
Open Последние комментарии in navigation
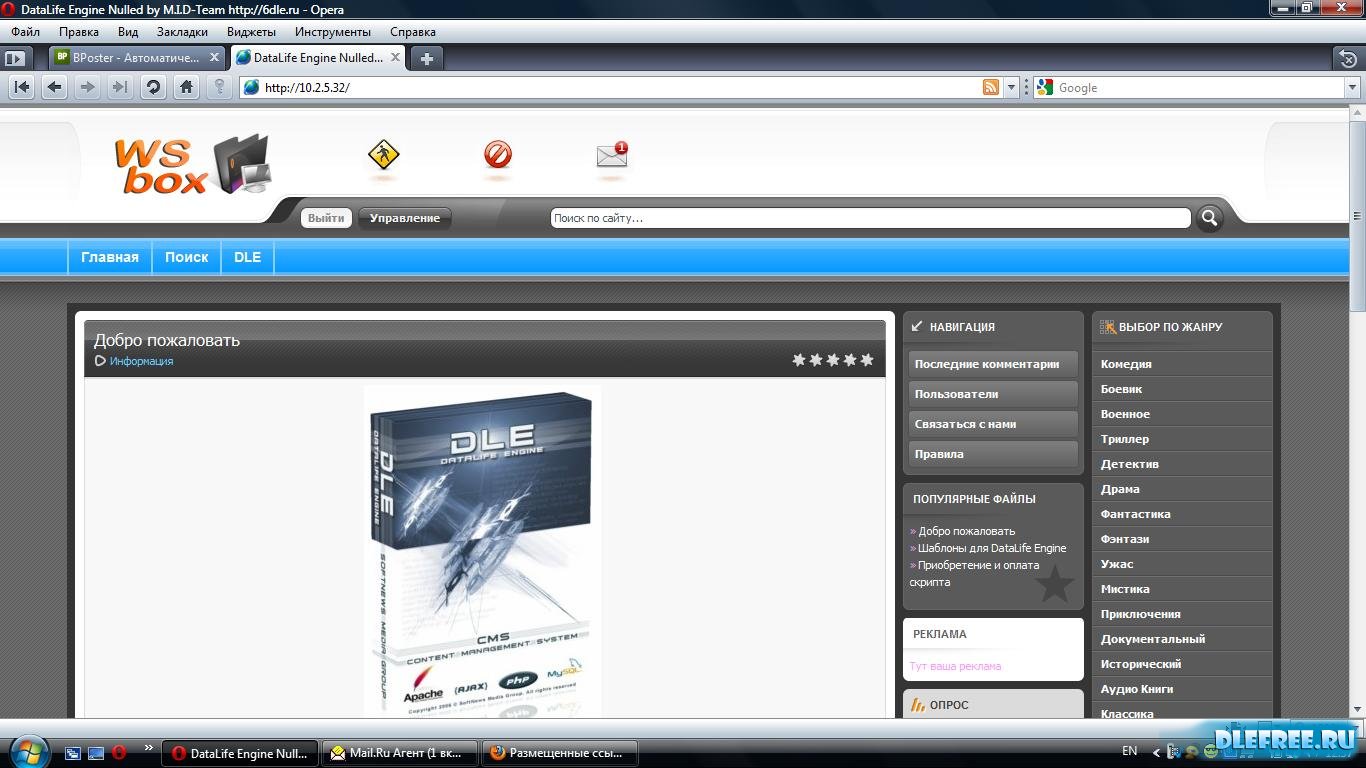click(993, 364)
